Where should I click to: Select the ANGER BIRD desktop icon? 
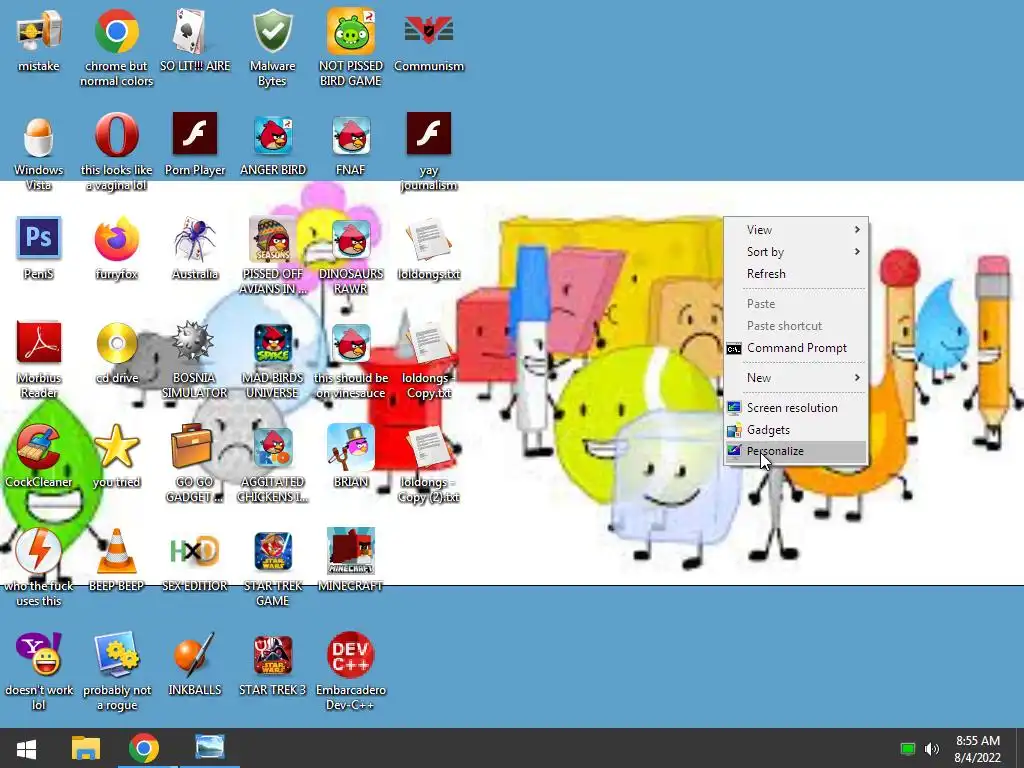(x=272, y=136)
